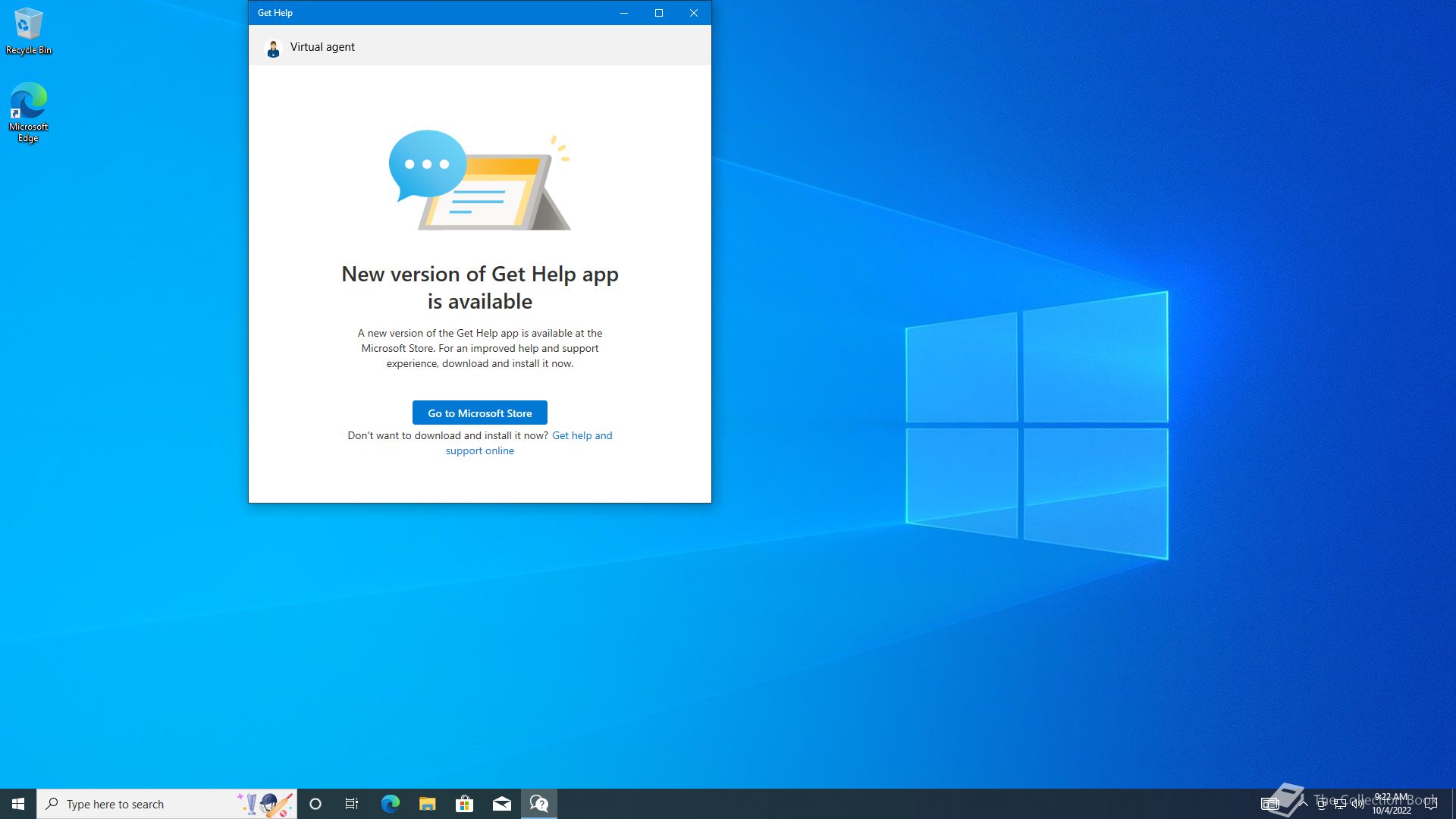Click the Show desktop sliver
Image resolution: width=1456 pixels, height=819 pixels.
tap(1453, 804)
